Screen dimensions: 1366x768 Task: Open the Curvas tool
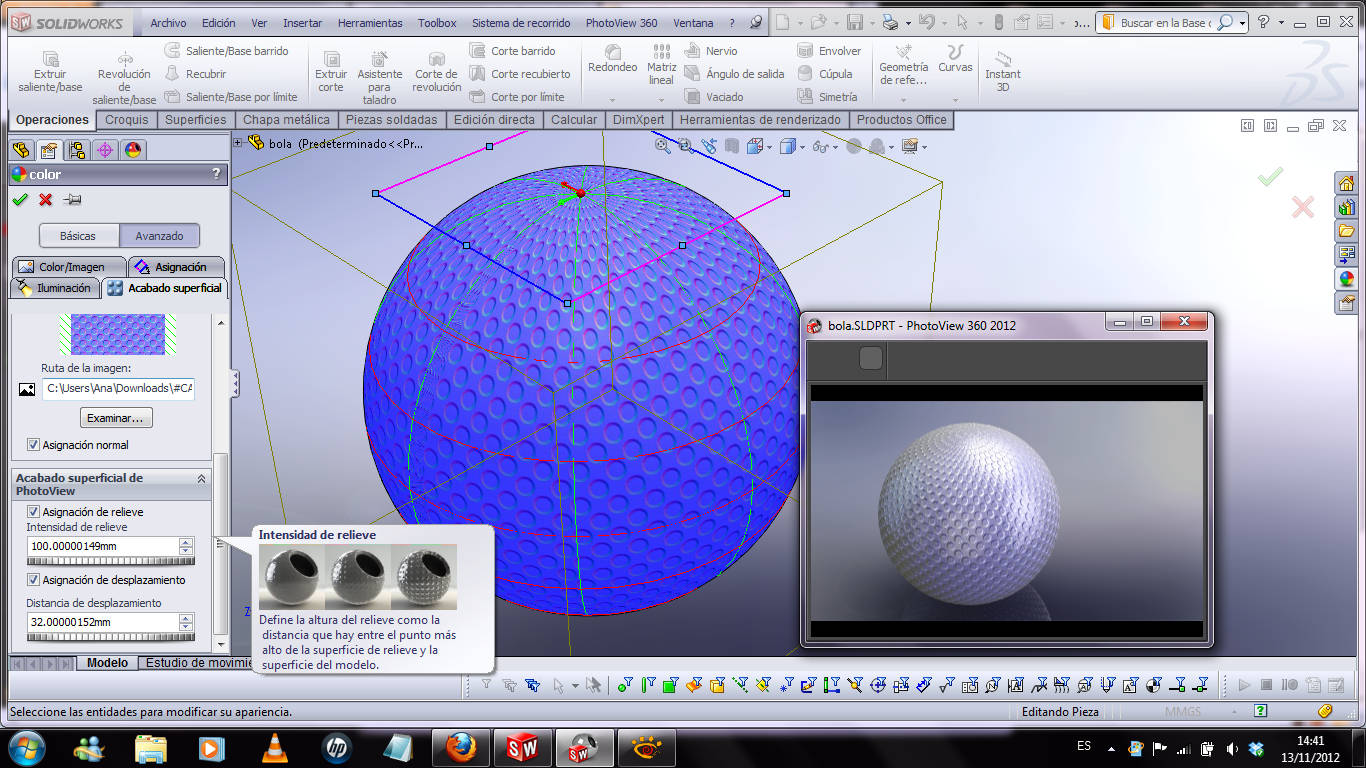(x=955, y=59)
